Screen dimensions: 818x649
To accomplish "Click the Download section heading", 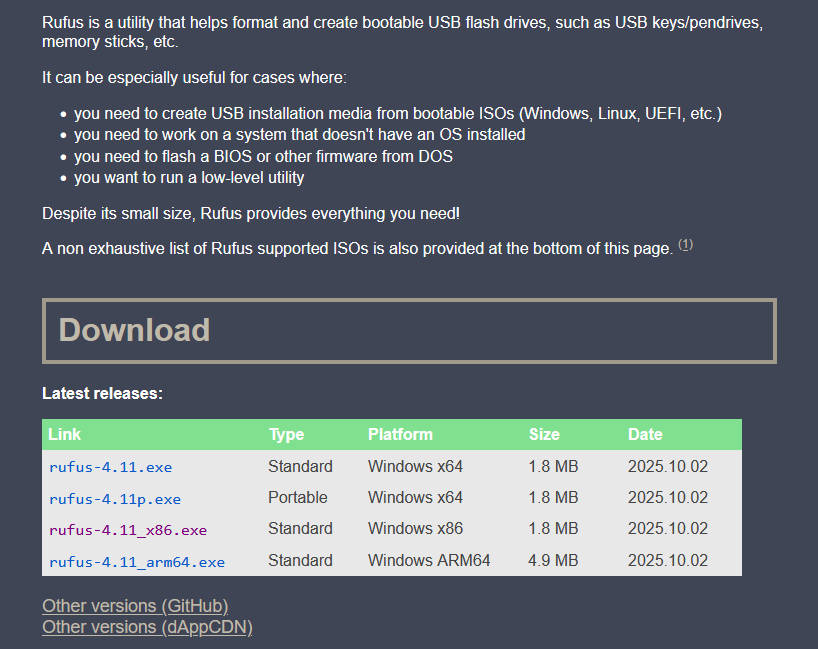I will (x=134, y=330).
